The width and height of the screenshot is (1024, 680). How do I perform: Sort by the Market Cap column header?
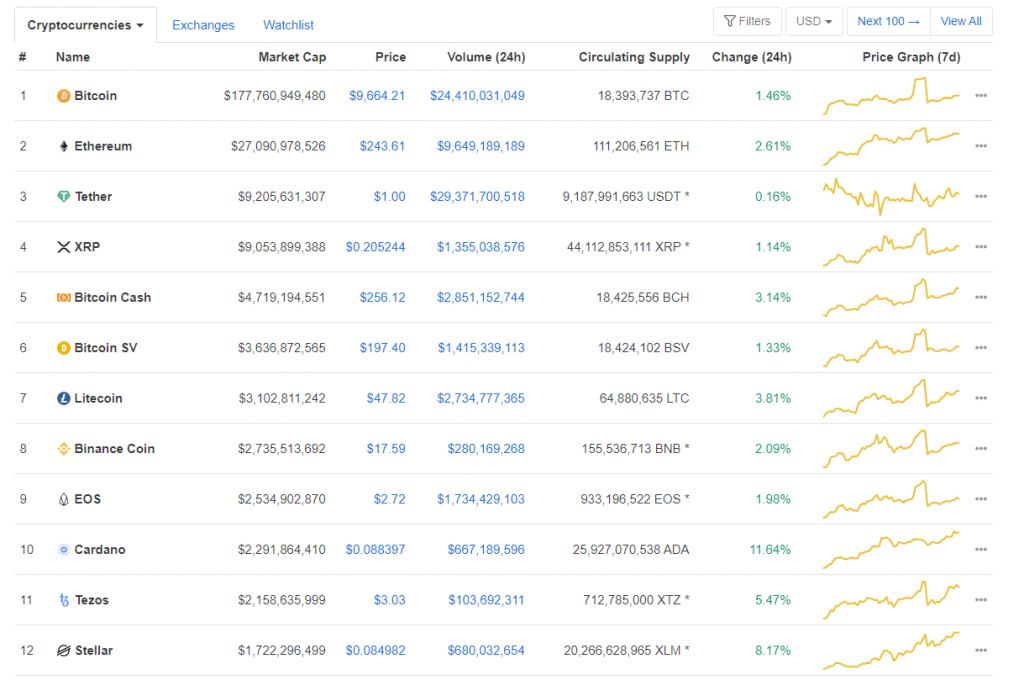292,57
